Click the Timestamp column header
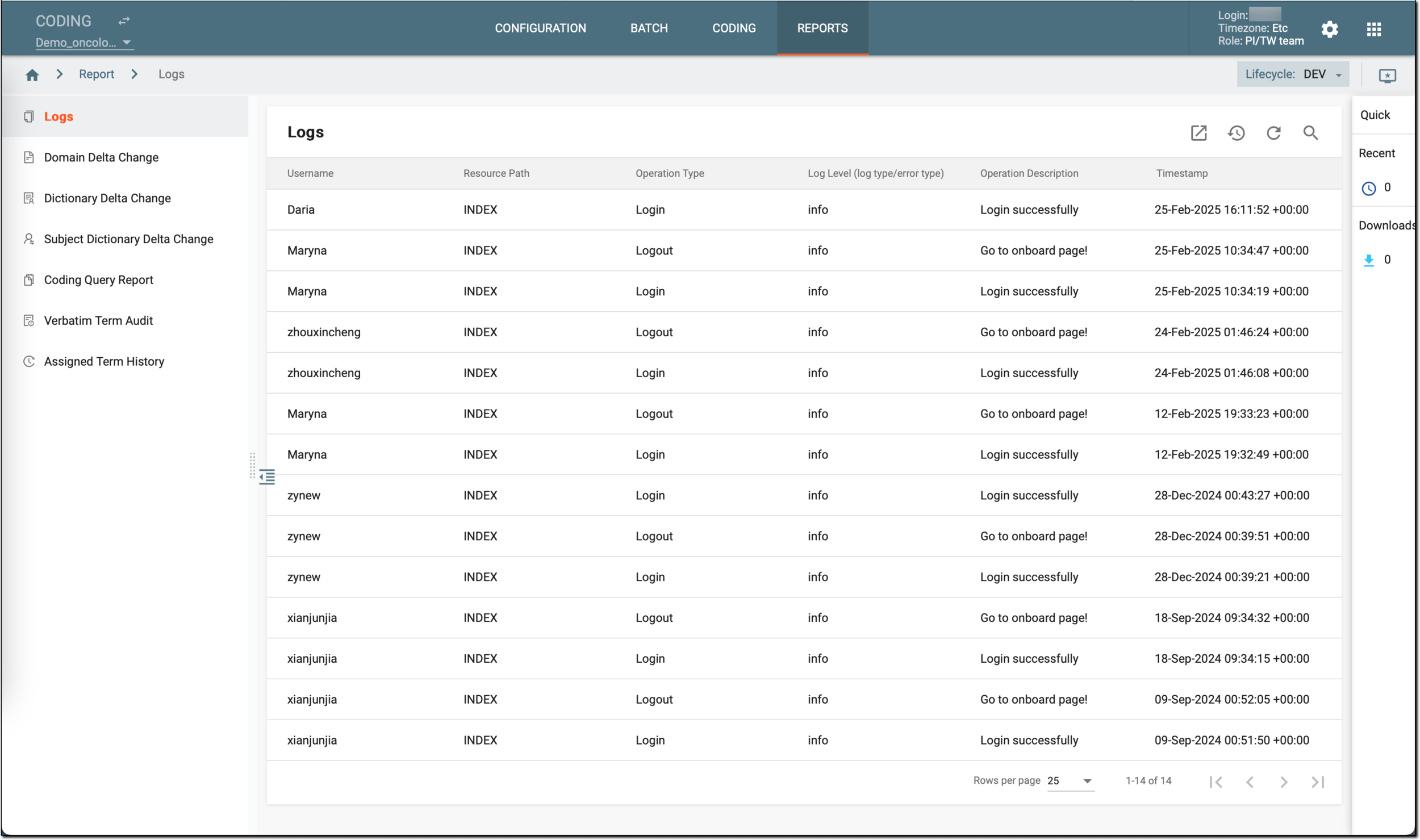1420x840 pixels. 1181,173
